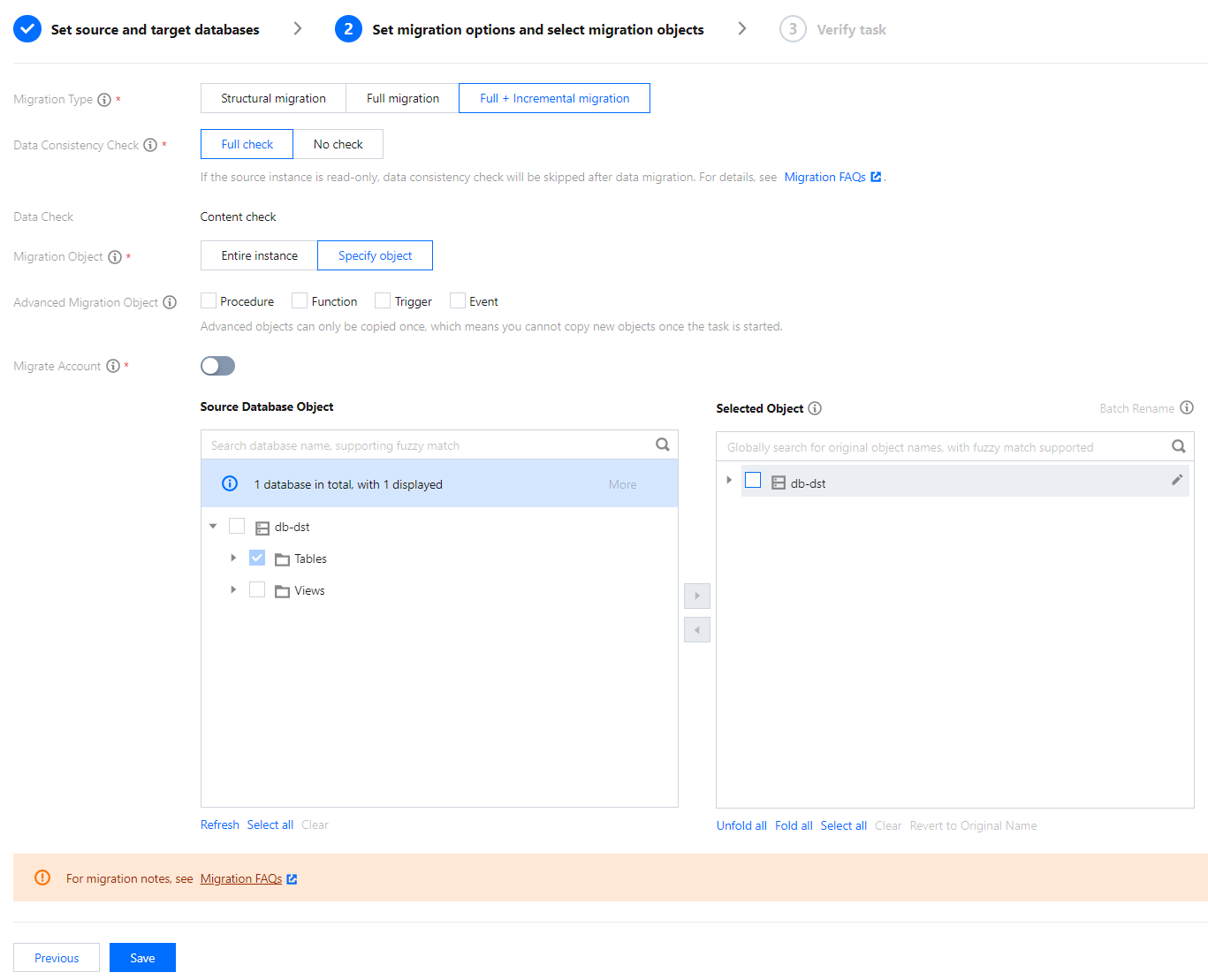The height and width of the screenshot is (980, 1208).
Task: Click the Migration Type info icon
Action: click(x=104, y=100)
